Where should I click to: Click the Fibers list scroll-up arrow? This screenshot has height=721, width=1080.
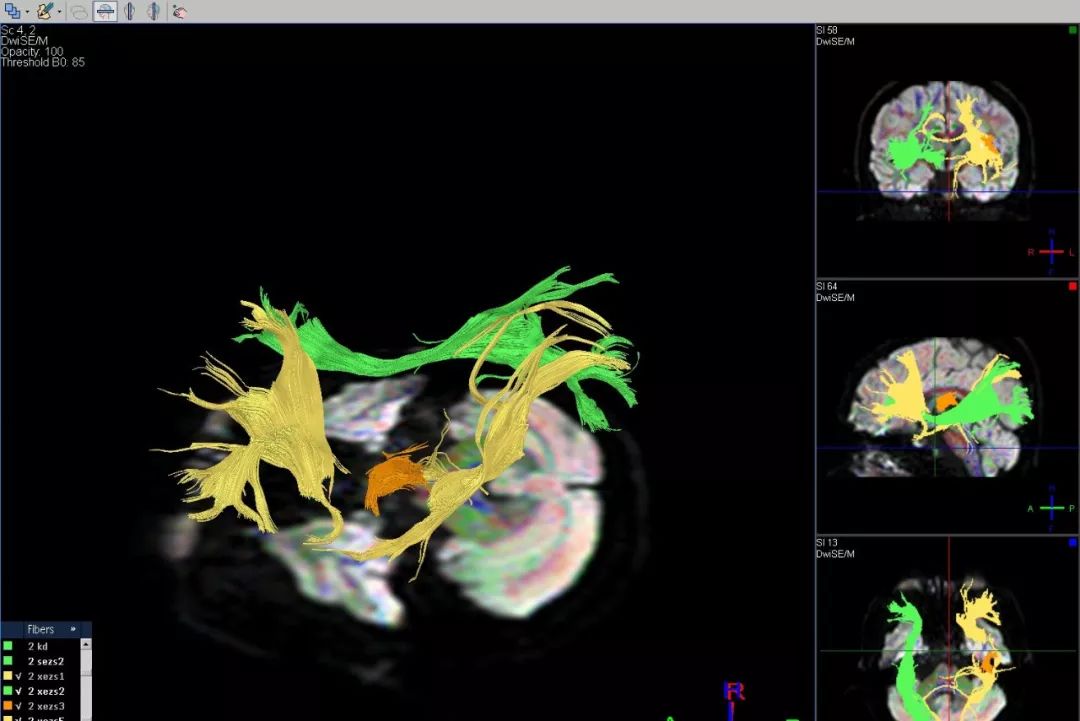[86, 644]
